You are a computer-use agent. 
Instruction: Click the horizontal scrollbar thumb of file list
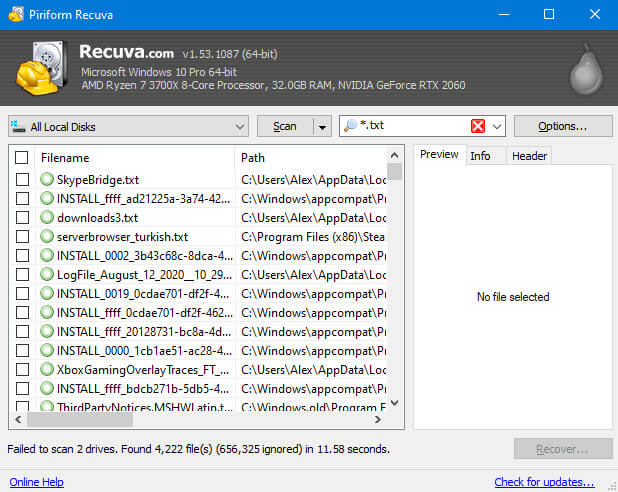[80, 419]
